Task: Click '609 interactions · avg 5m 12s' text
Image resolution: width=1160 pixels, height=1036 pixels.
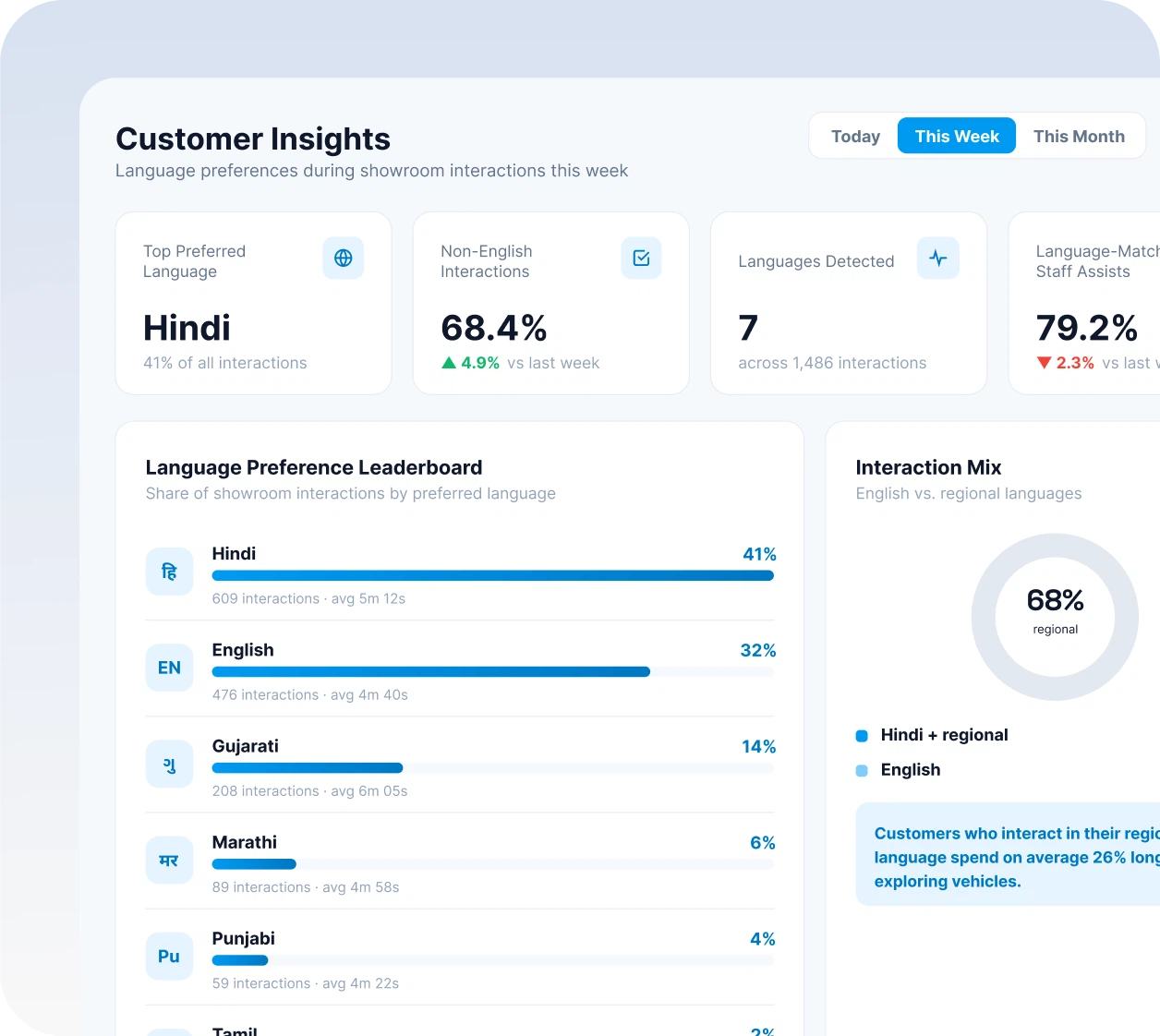Action: [308, 598]
